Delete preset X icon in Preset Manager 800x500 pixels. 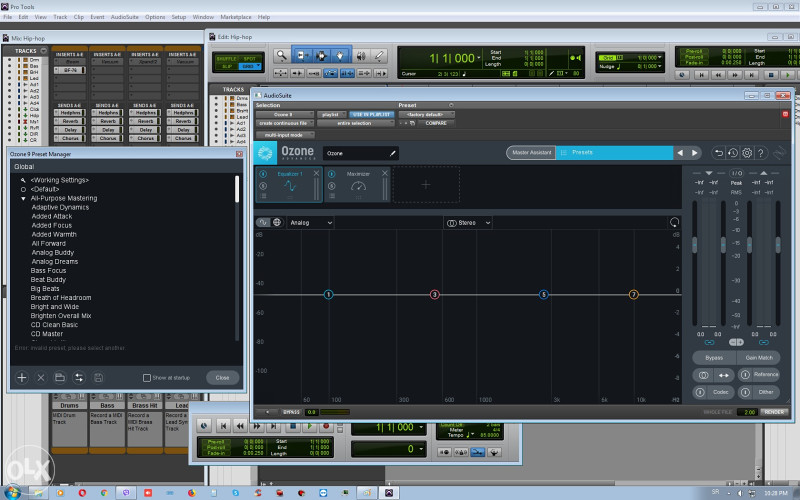[x=41, y=378]
